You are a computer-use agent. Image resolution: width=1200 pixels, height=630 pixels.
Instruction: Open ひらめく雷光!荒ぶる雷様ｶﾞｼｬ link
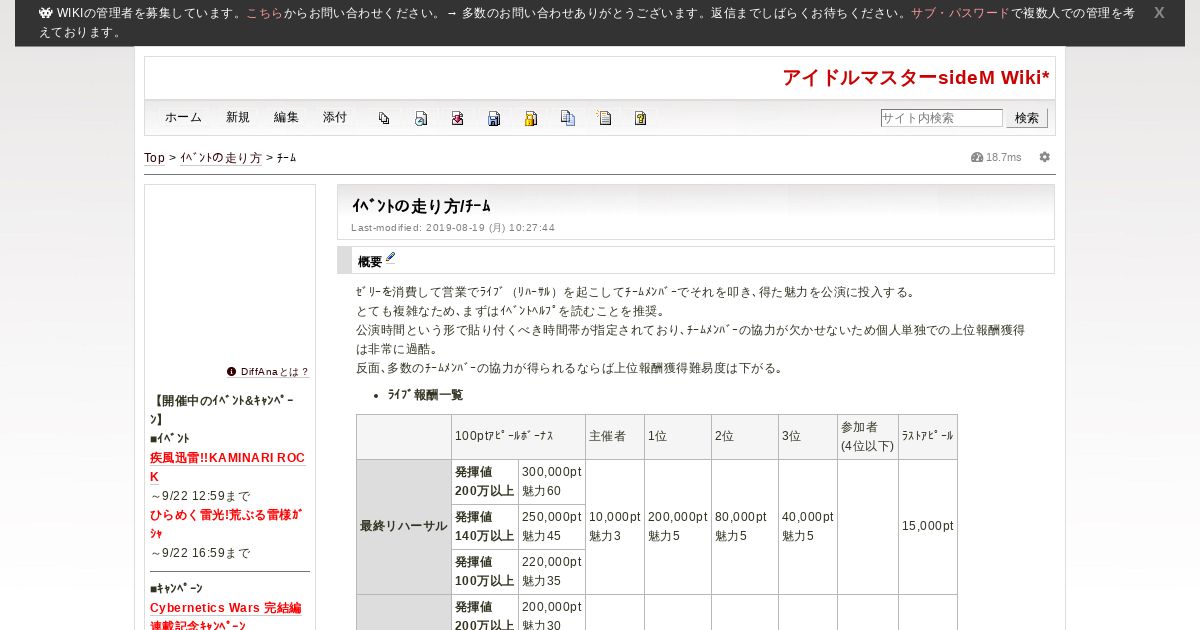click(226, 524)
